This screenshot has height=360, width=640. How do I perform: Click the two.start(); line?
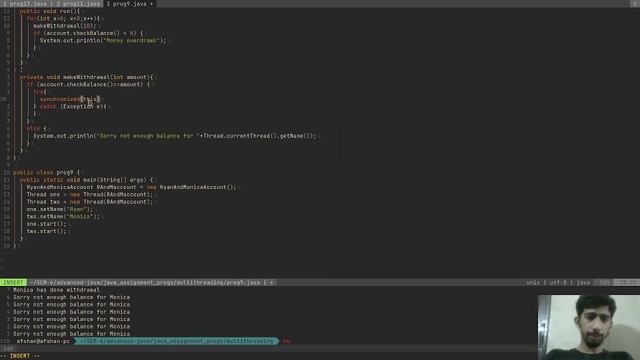click(x=46, y=231)
